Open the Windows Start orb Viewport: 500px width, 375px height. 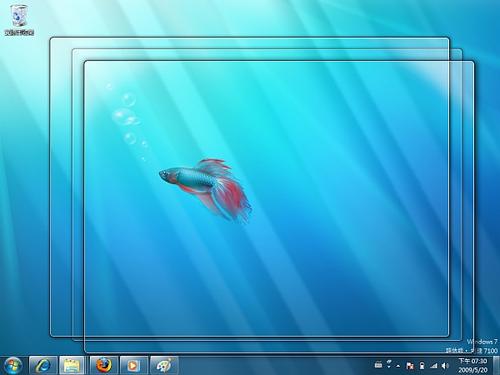tap(13, 365)
